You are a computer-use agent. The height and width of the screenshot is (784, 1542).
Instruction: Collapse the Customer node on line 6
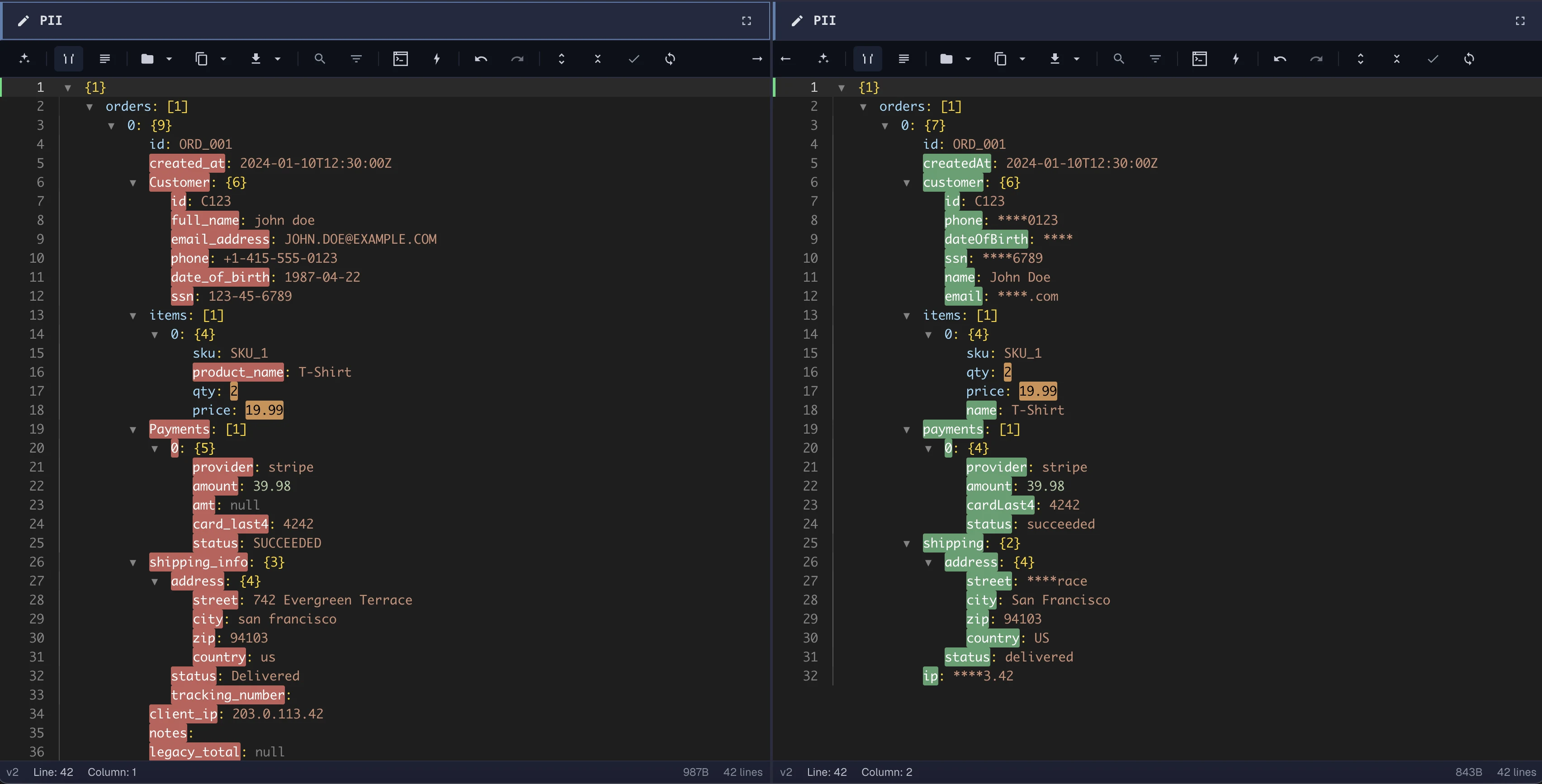point(133,183)
